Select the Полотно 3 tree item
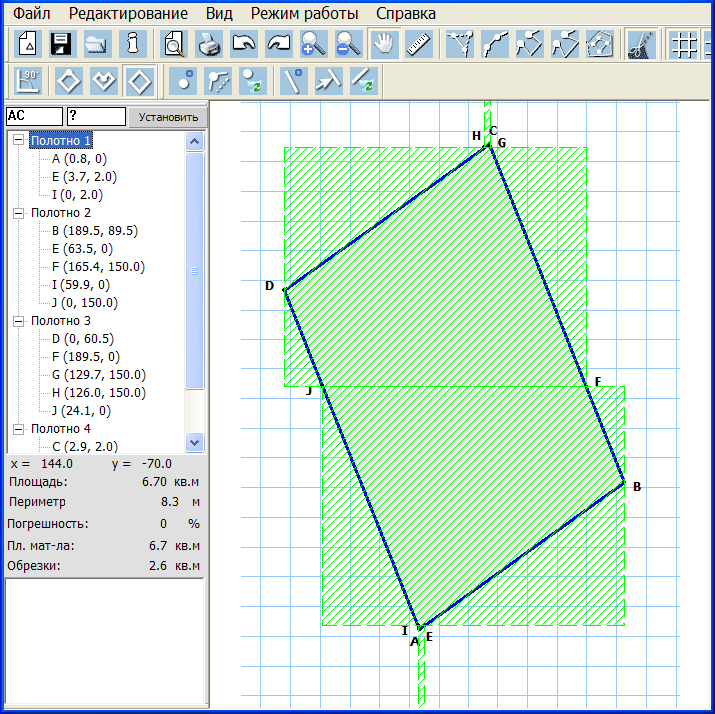This screenshot has width=715, height=714. (61, 321)
